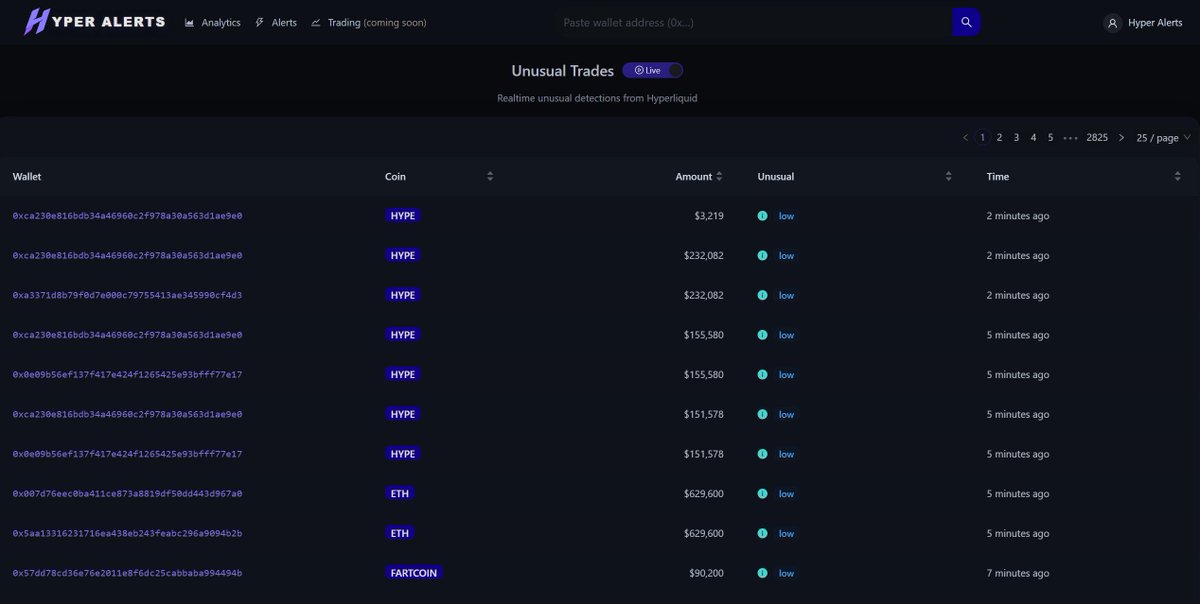Click ETH tag for wallet 0x5aa13316
This screenshot has width=1200, height=604.
click(399, 533)
